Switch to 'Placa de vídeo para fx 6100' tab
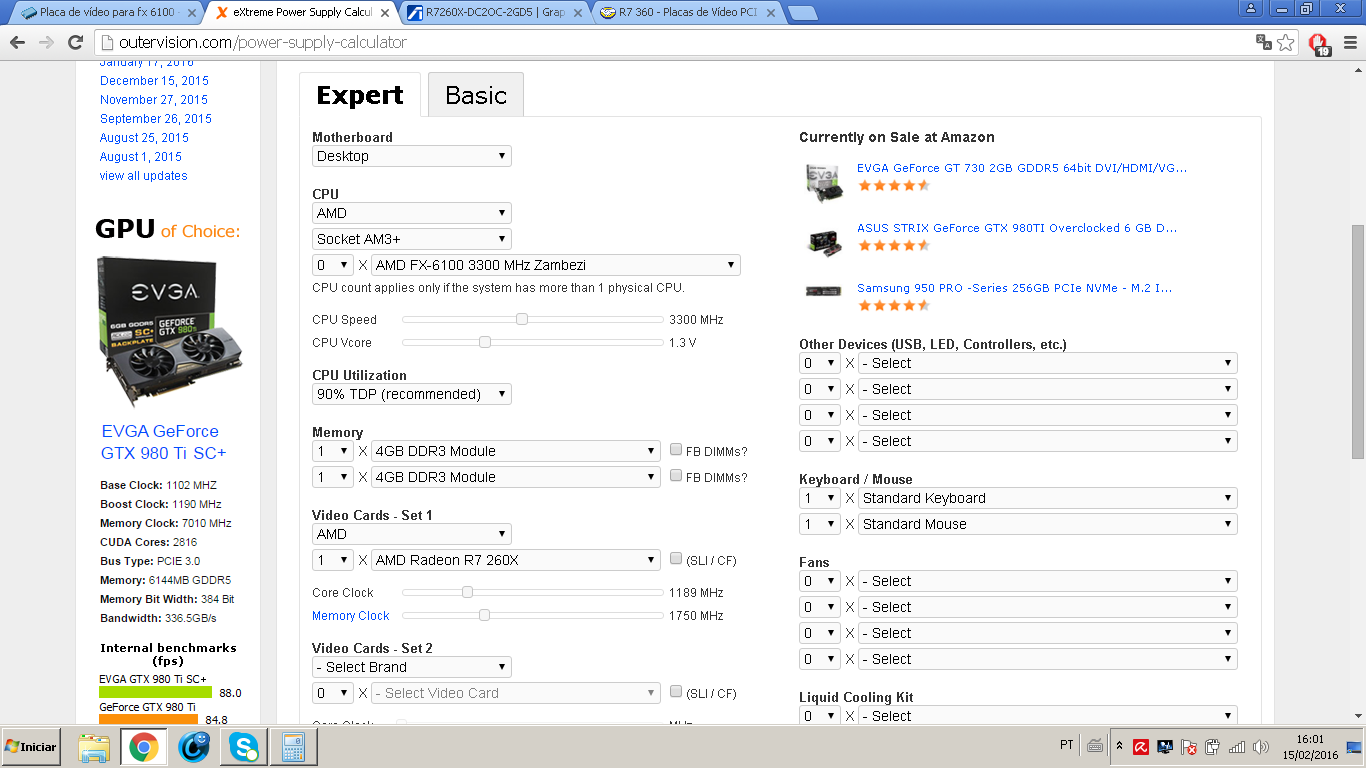 pos(103,13)
